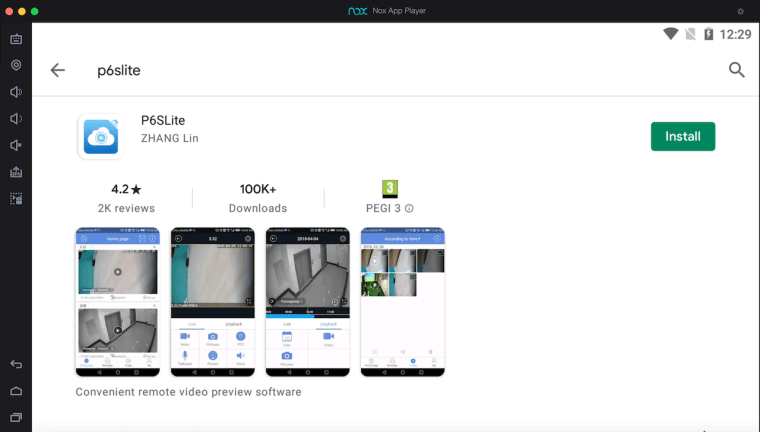Image resolution: width=760 pixels, height=432 pixels.
Task: Open the P6SLite app icon
Action: (x=101, y=136)
